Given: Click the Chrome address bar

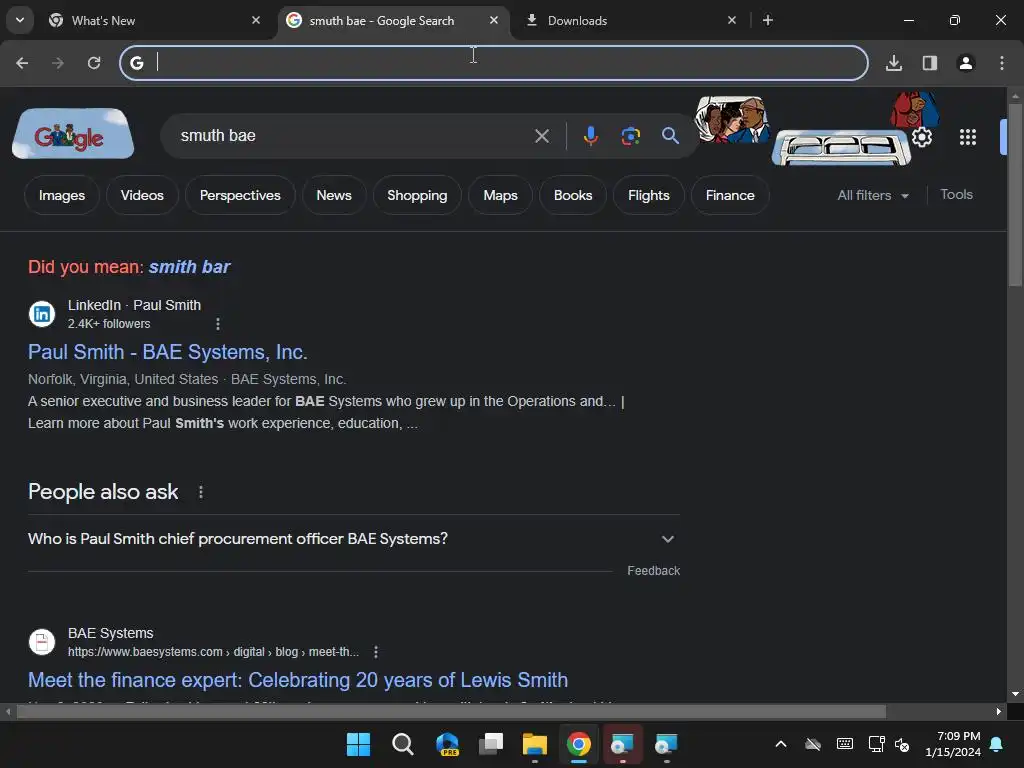Looking at the screenshot, I should pyautogui.click(x=494, y=63).
